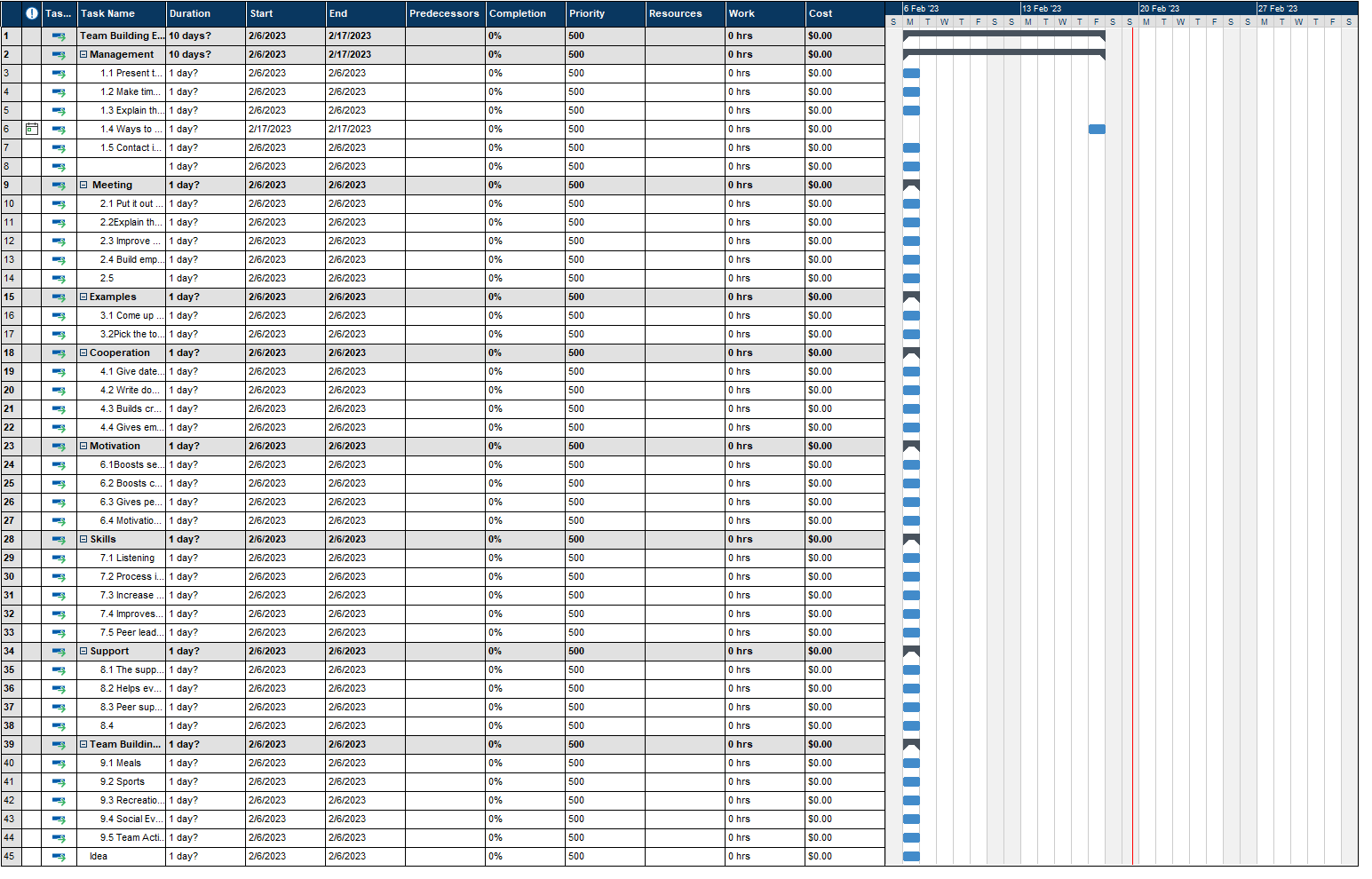This screenshot has height=879, width=1372.
Task: Click the summary Gantt bar for Team Building Event
Action: (1003, 34)
